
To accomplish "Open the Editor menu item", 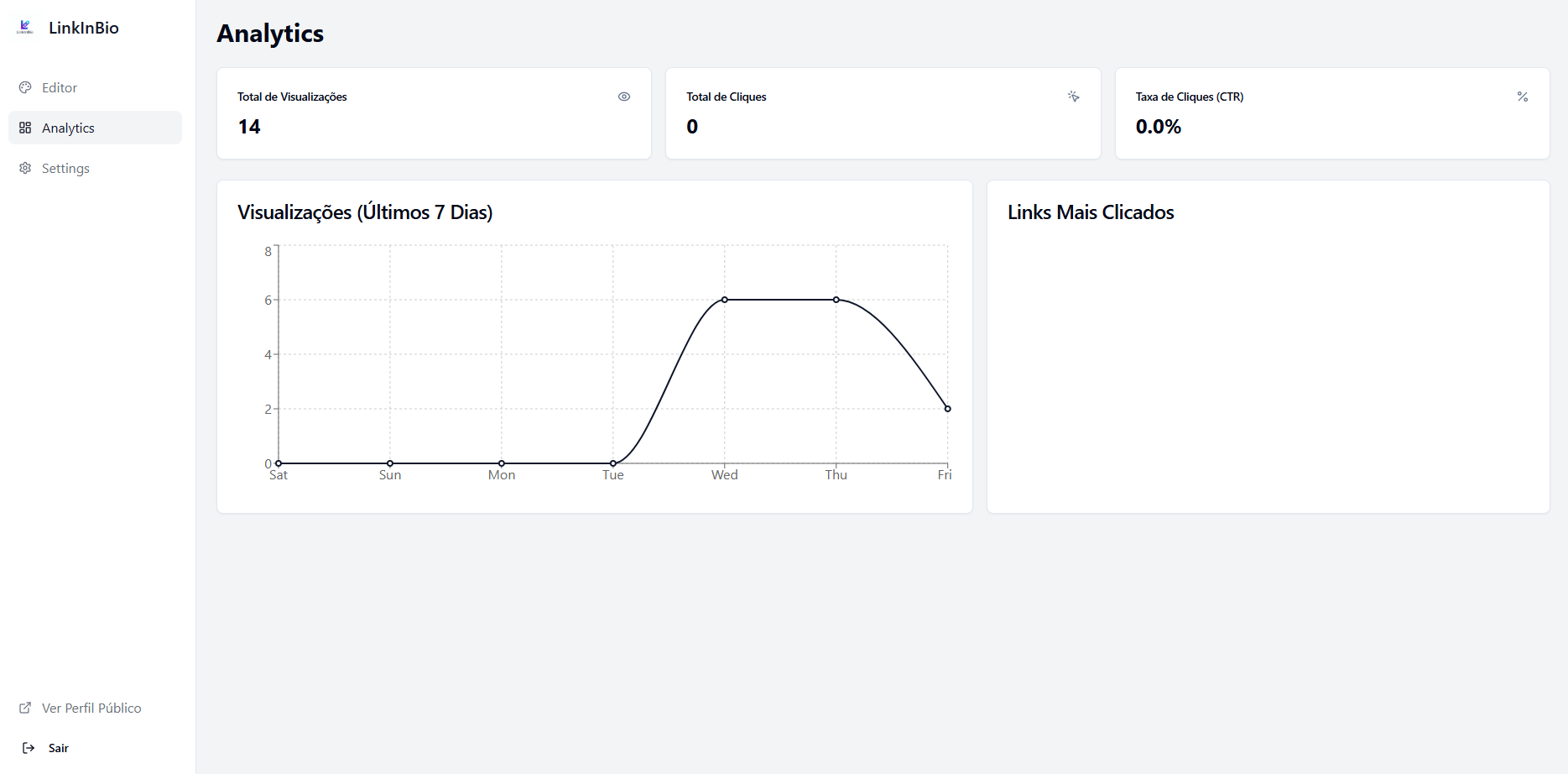I will coord(95,87).
